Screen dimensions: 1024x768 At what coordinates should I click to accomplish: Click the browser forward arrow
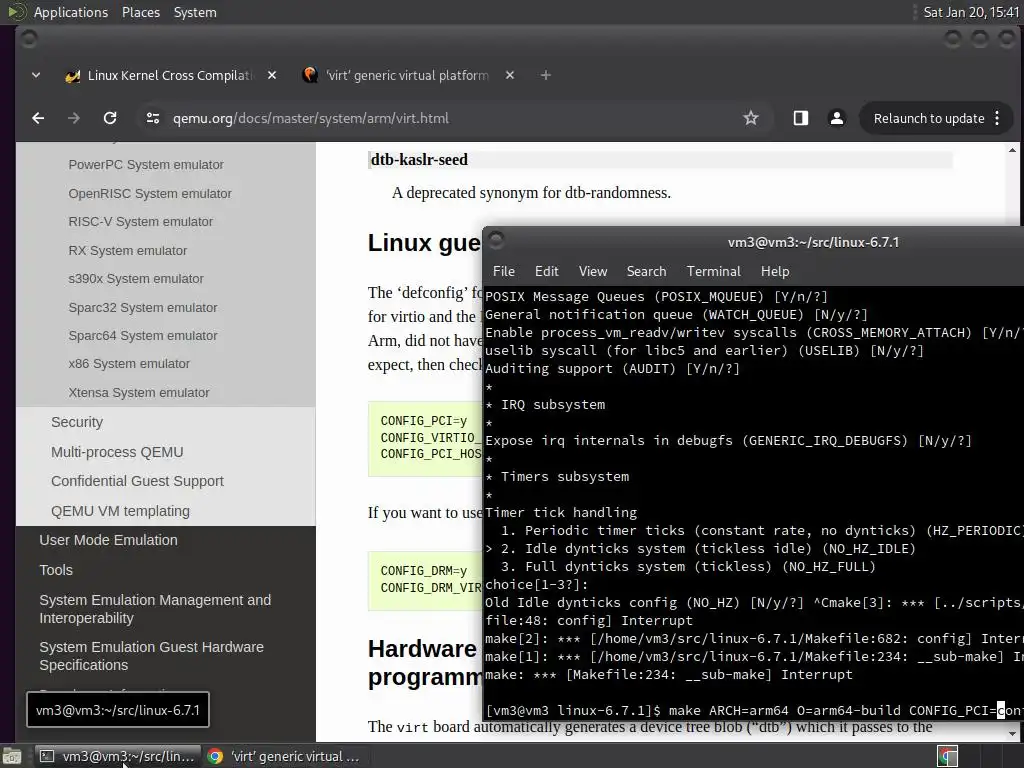coord(74,118)
